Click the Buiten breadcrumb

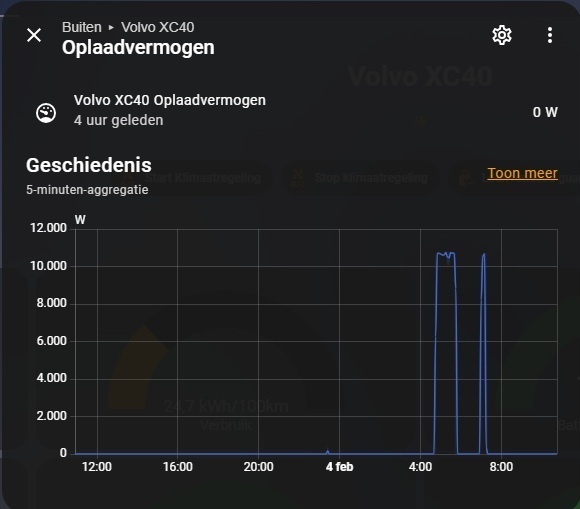click(x=82, y=27)
